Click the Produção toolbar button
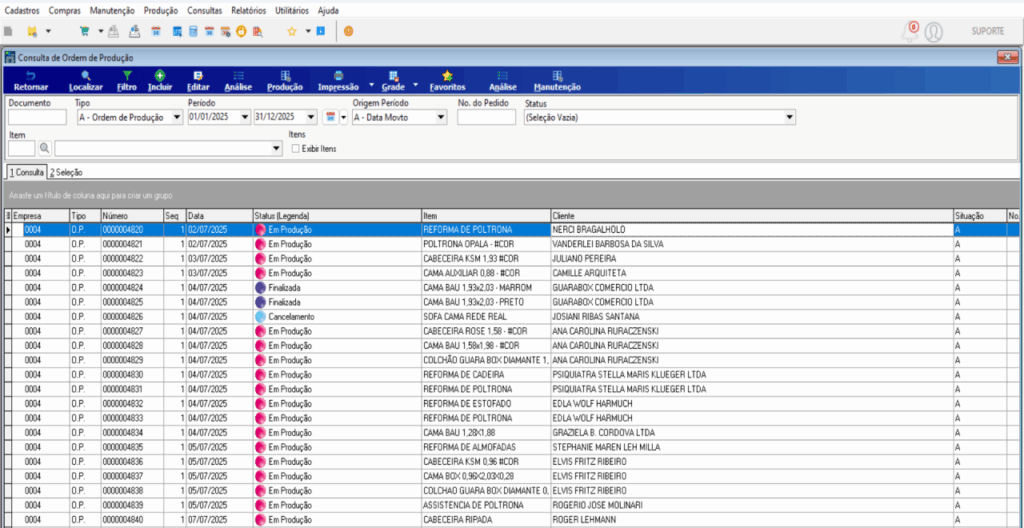This screenshot has height=528, width=1024. [x=286, y=80]
